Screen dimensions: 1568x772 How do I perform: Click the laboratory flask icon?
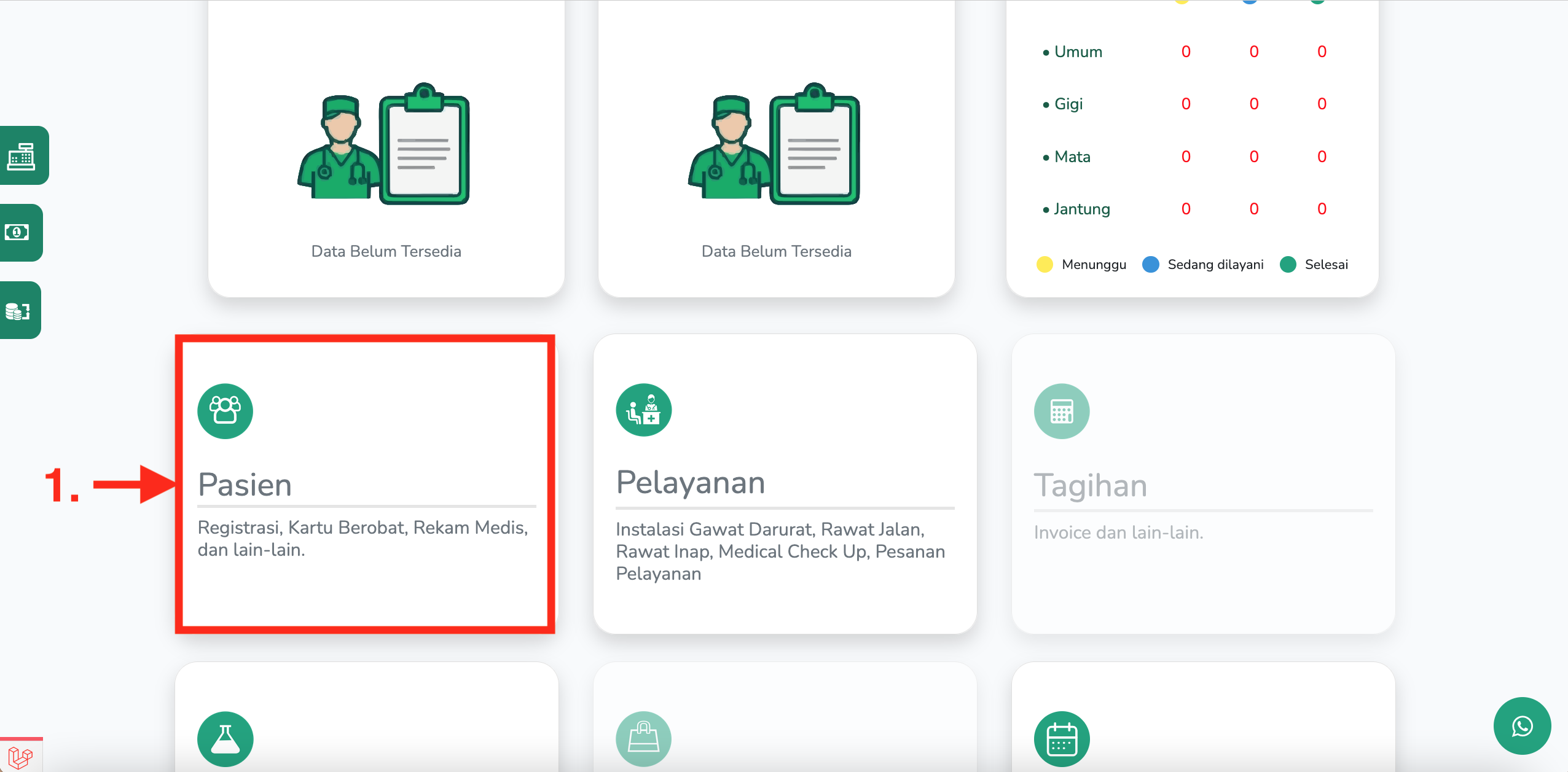[x=225, y=739]
